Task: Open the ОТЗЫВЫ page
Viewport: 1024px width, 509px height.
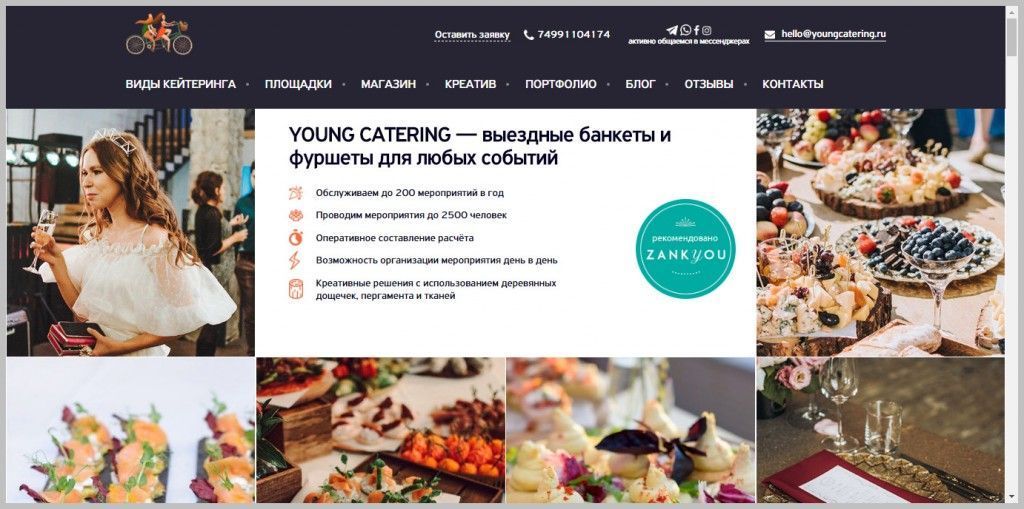Action: pos(709,84)
